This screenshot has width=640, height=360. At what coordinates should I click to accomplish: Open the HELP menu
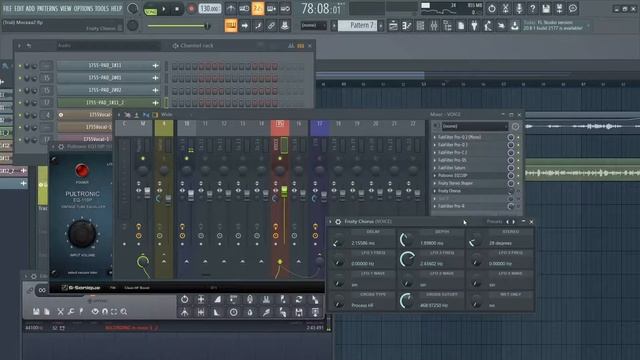tap(116, 8)
